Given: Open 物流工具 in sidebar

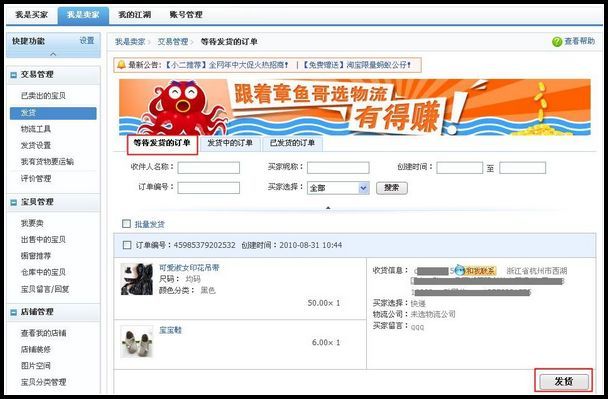Looking at the screenshot, I should 36,129.
